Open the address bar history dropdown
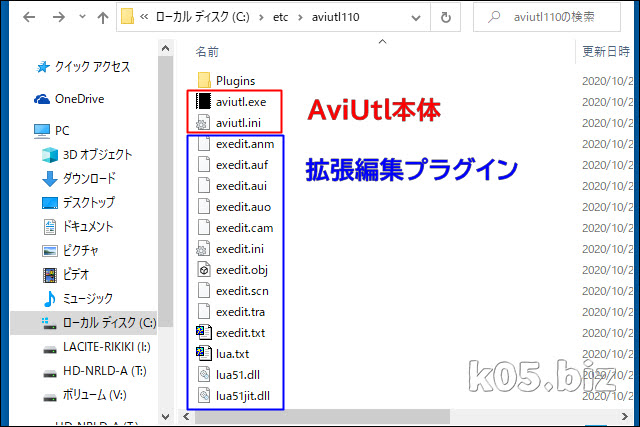Screen dimensions: 640x427 pyautogui.click(x=416, y=18)
